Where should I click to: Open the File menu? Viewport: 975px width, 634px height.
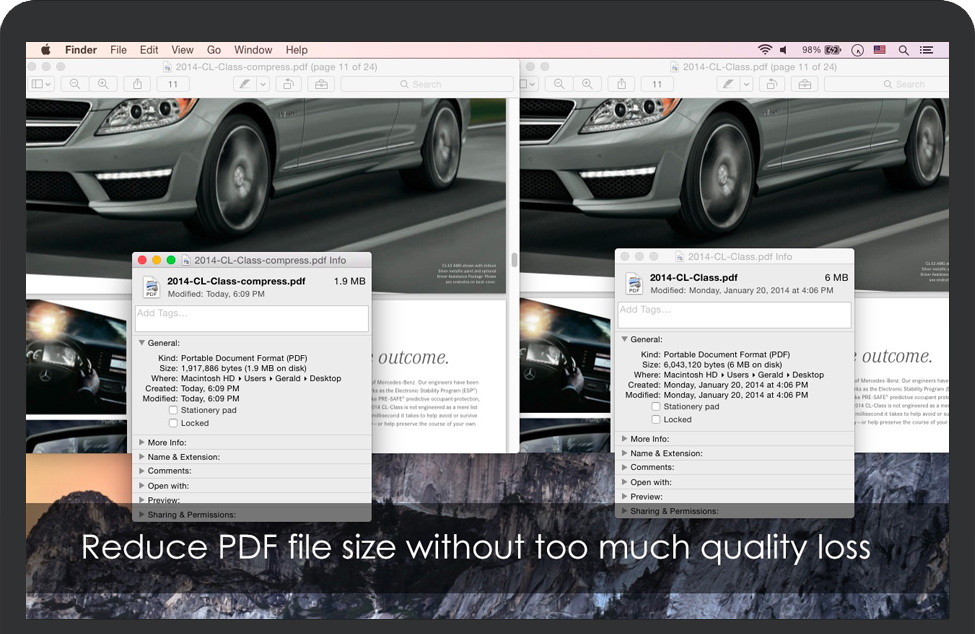[x=118, y=50]
